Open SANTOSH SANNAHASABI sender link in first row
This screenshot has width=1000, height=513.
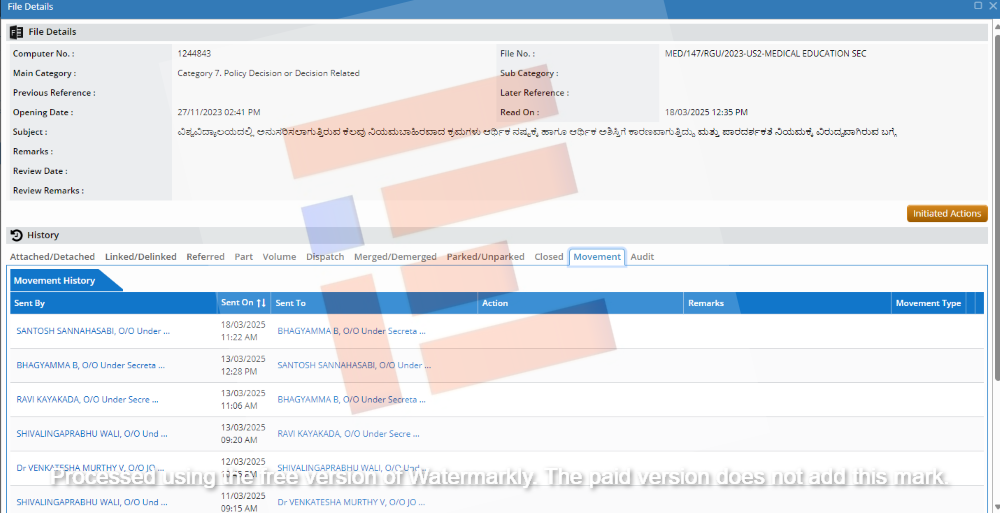93,330
